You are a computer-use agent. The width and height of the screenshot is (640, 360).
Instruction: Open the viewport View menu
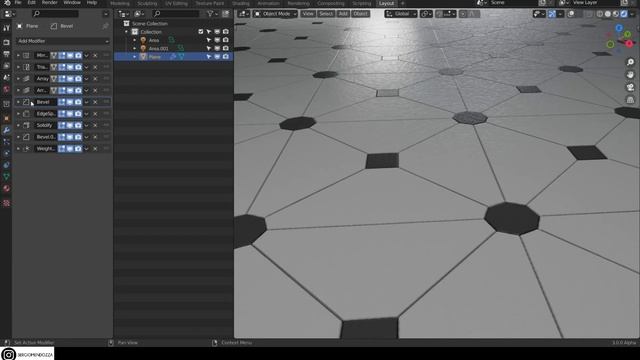[x=308, y=14]
